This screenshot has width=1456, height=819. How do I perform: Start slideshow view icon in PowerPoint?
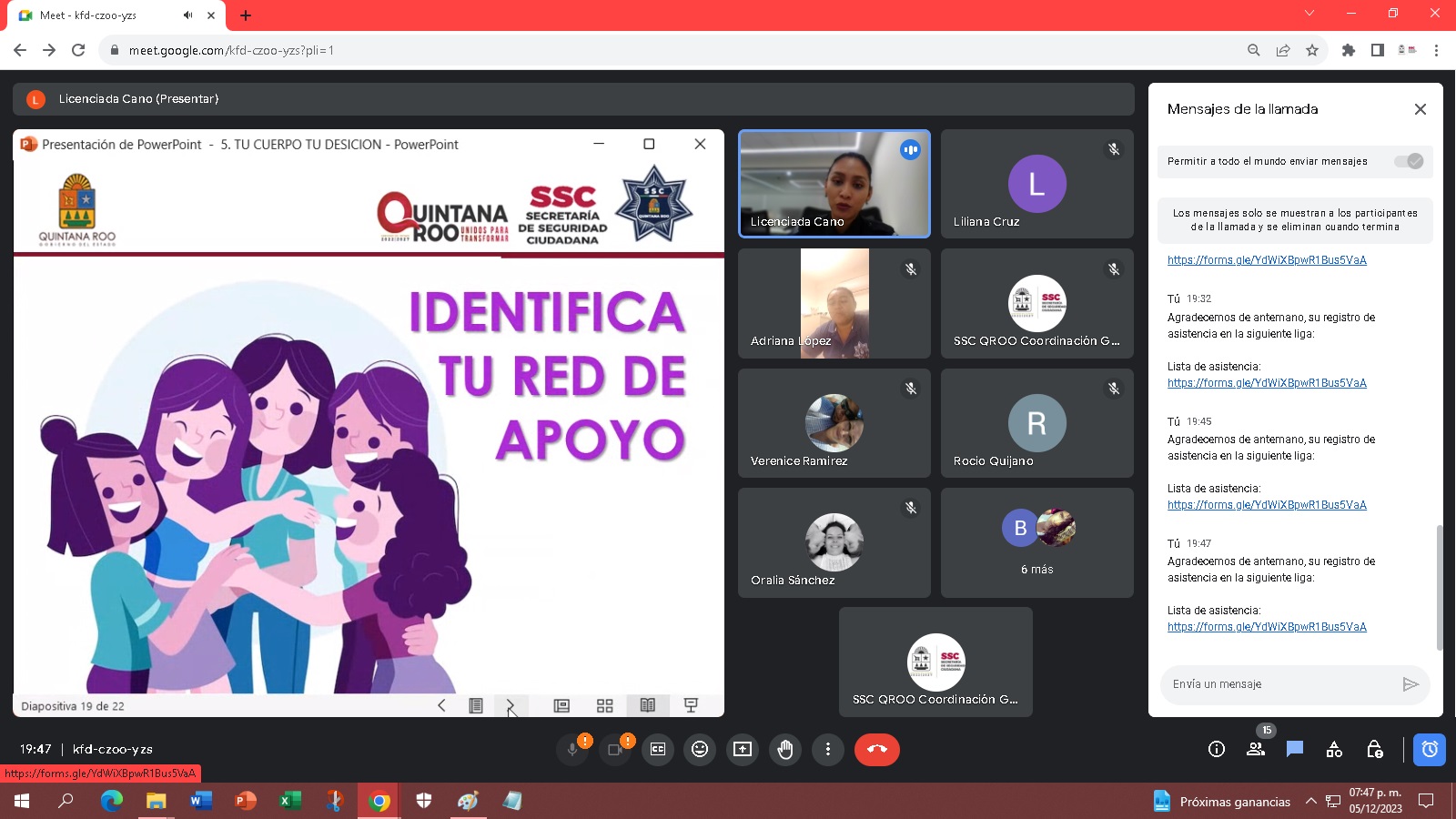[x=691, y=705]
